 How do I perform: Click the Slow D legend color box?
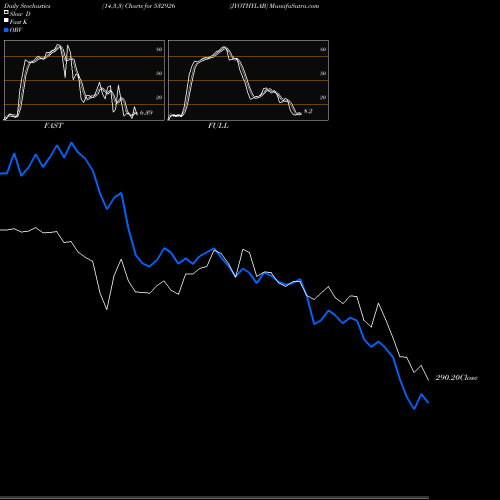click(6, 12)
